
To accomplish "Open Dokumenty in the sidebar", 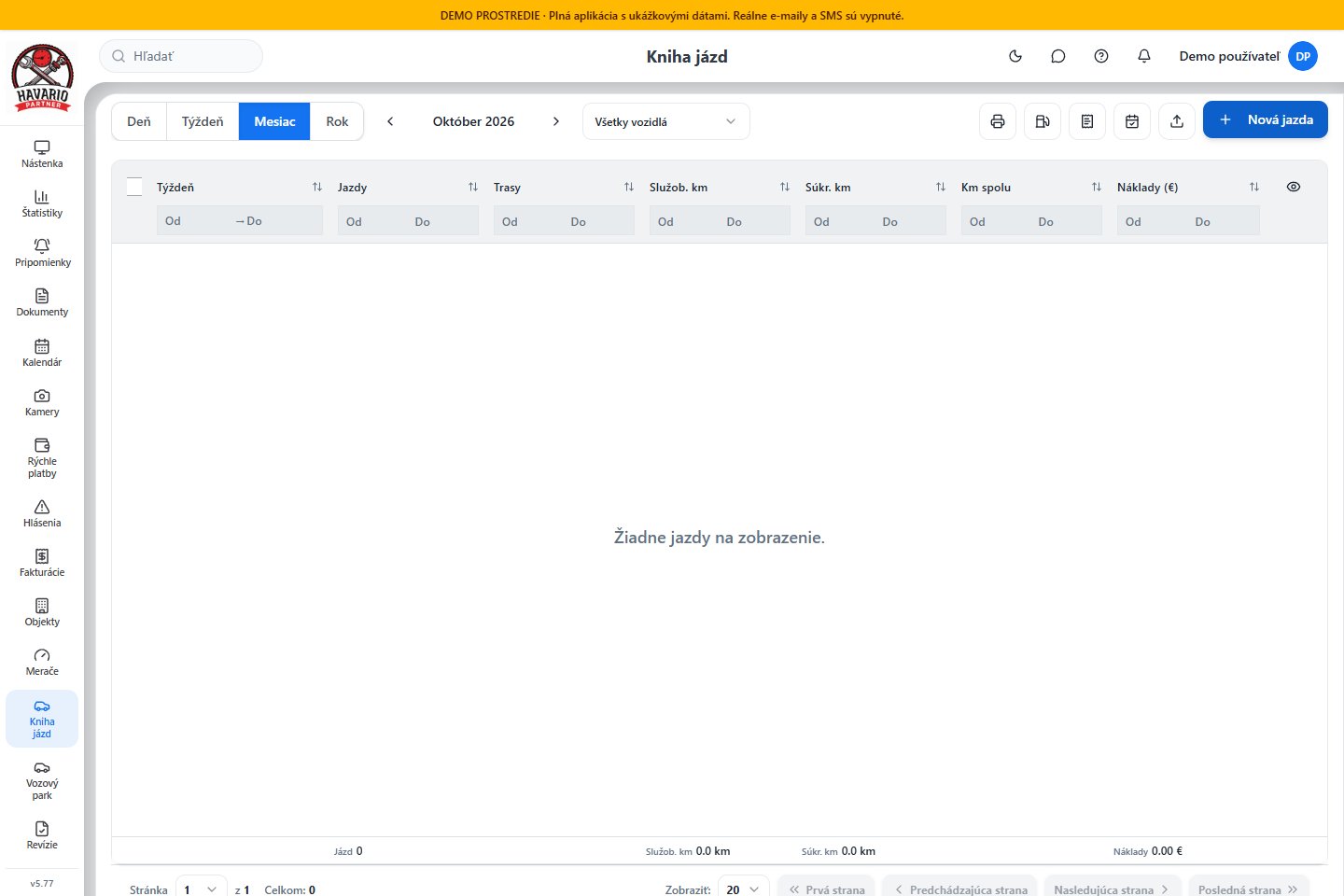I will pyautogui.click(x=42, y=303).
